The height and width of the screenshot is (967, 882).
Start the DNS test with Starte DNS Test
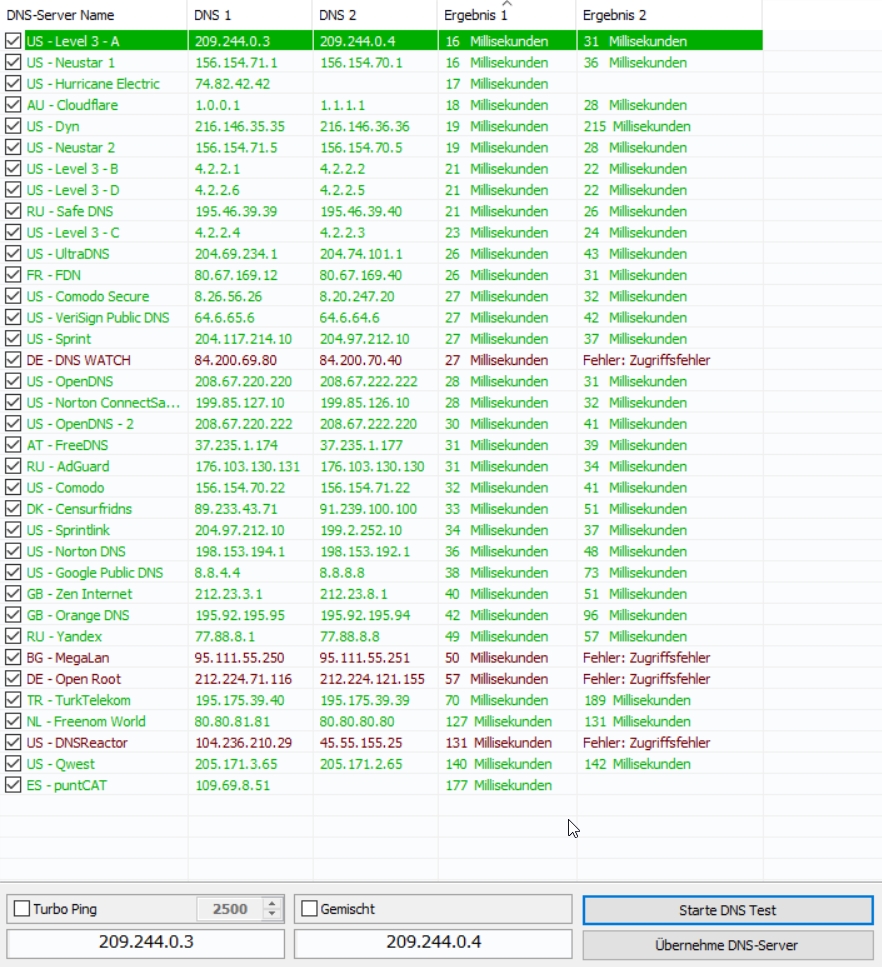pos(728,910)
